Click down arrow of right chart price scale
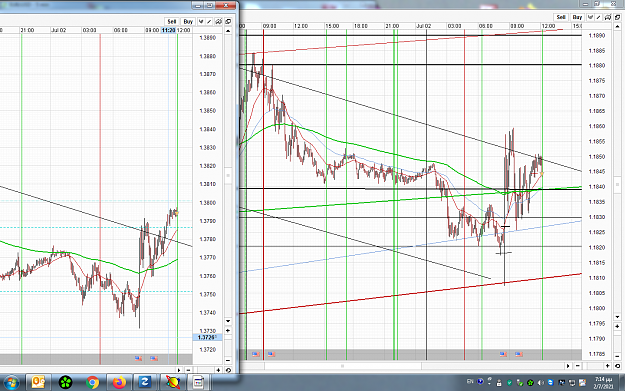The width and height of the screenshot is (625, 391). pyautogui.click(x=617, y=317)
